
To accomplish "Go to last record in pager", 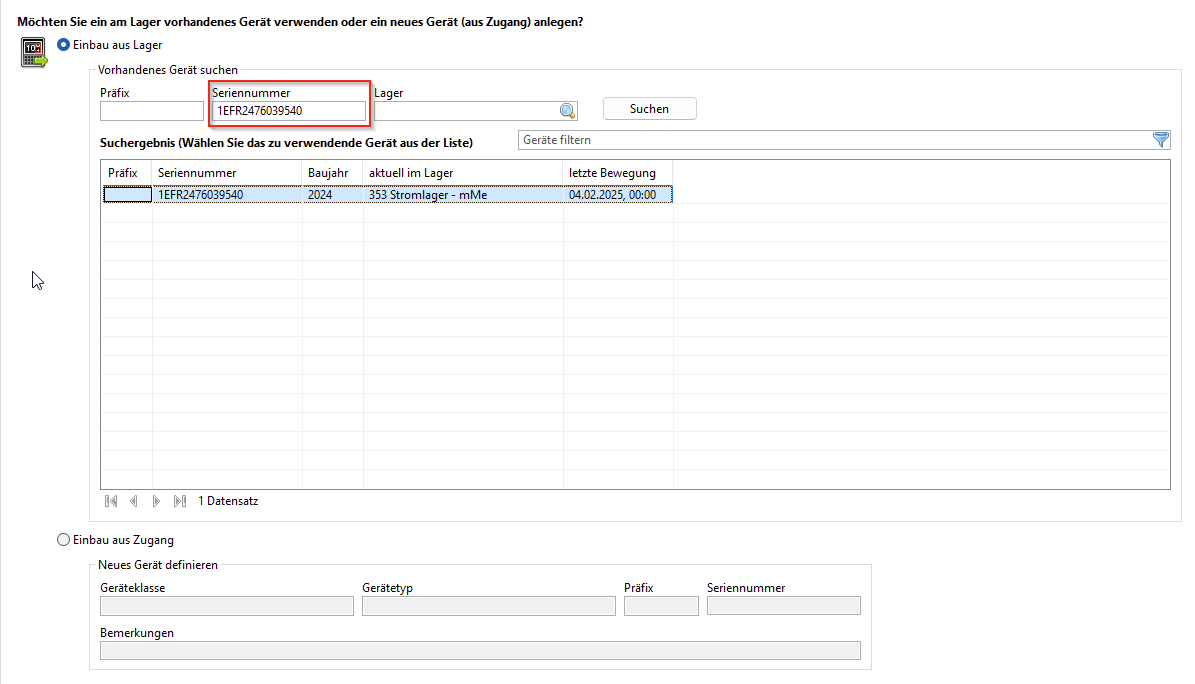I will pyautogui.click(x=179, y=501).
